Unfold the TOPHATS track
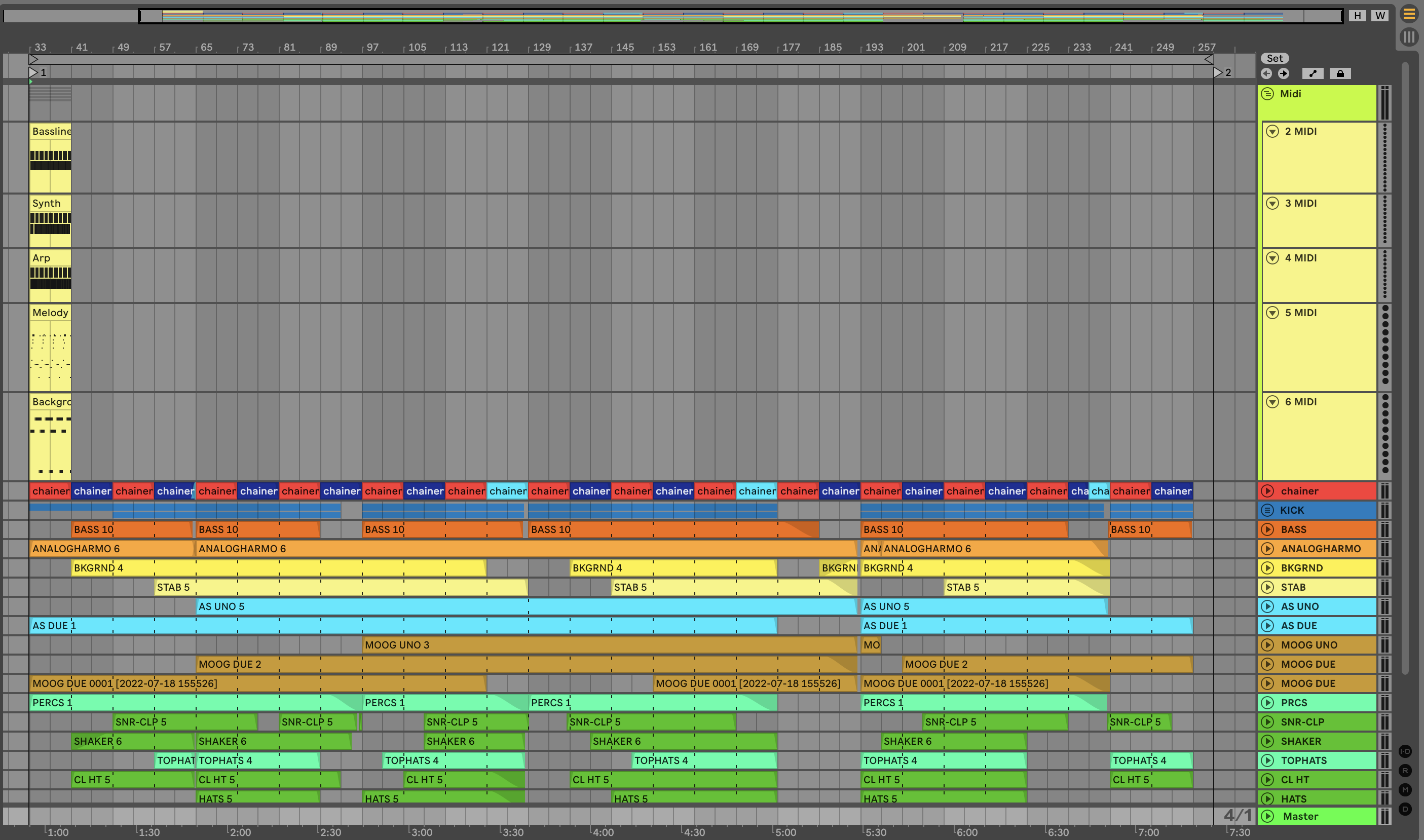This screenshot has width=1424, height=840. point(1268,761)
